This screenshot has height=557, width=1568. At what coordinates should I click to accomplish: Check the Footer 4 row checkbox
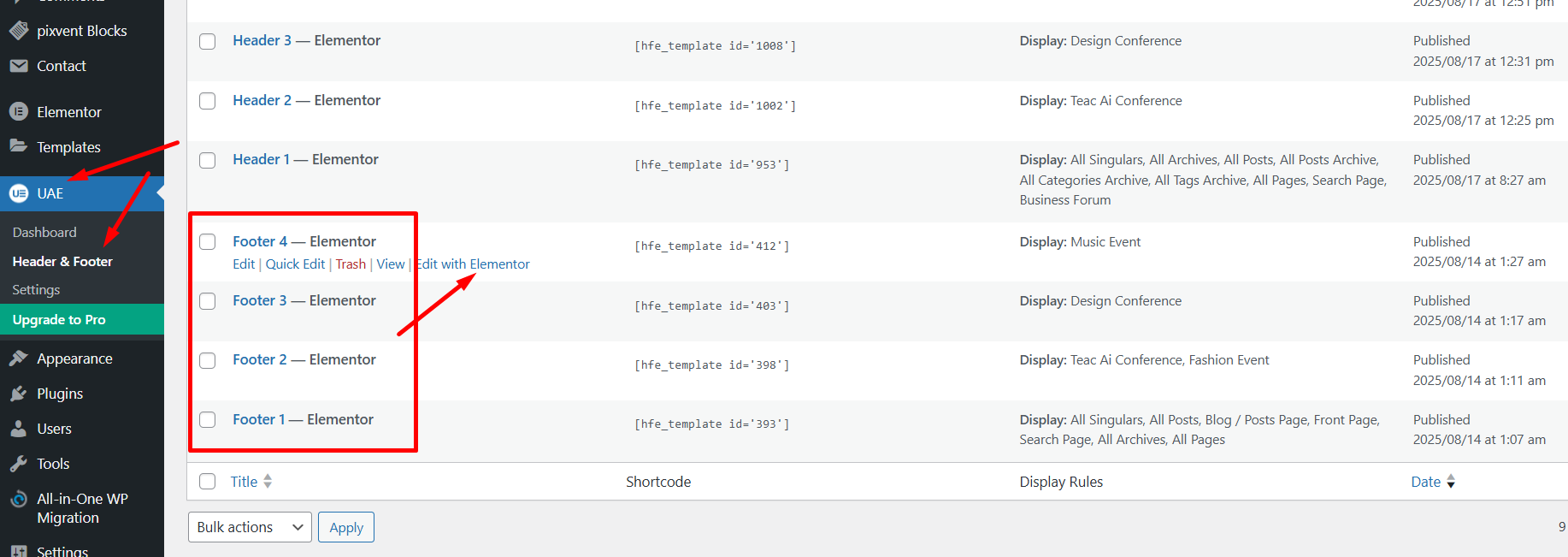208,242
